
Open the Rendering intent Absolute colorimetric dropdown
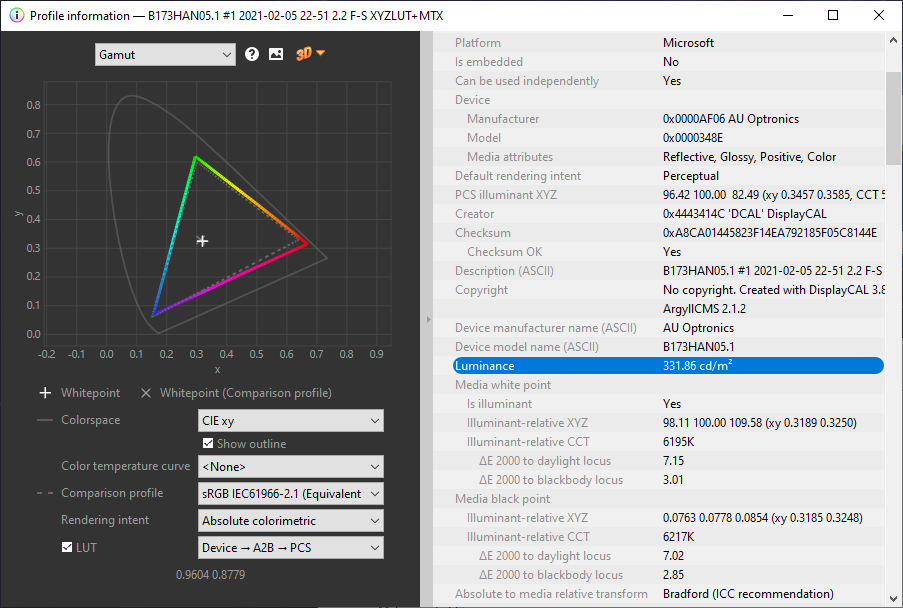(291, 521)
